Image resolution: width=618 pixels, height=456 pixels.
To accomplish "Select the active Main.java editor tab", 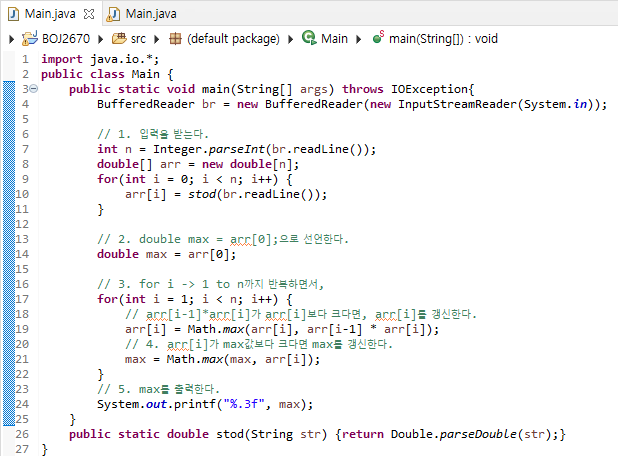I will pos(50,14).
